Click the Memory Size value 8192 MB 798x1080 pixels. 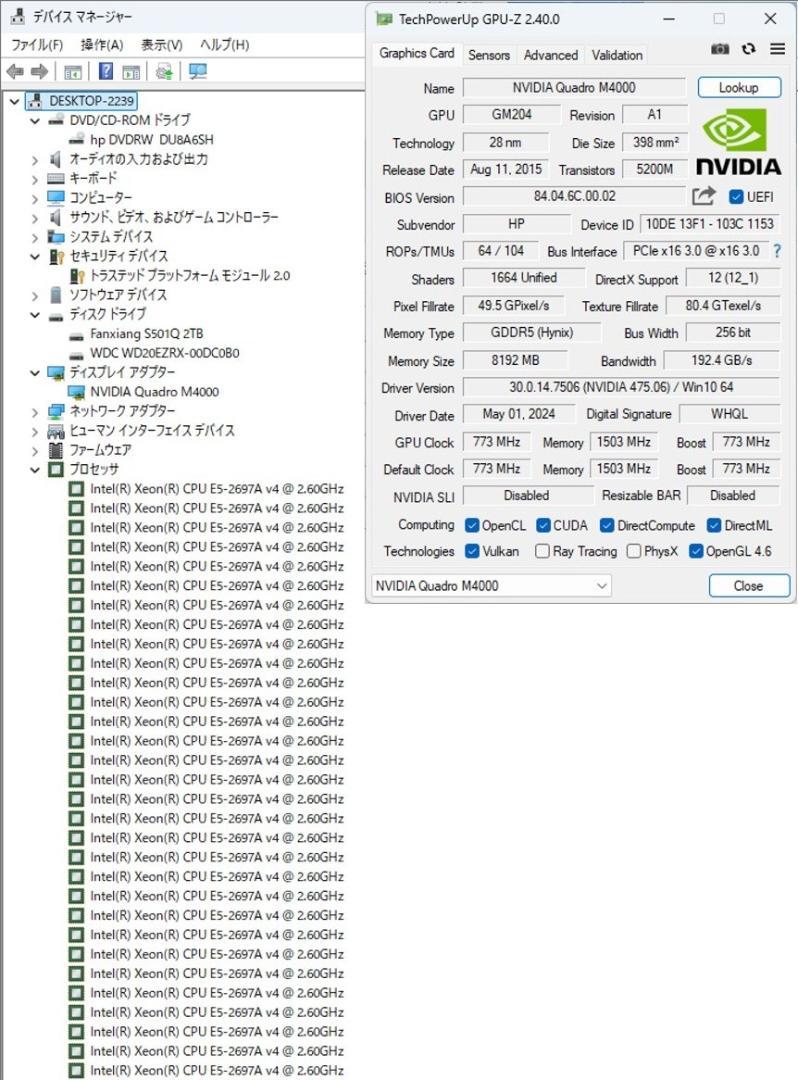[x=515, y=360]
